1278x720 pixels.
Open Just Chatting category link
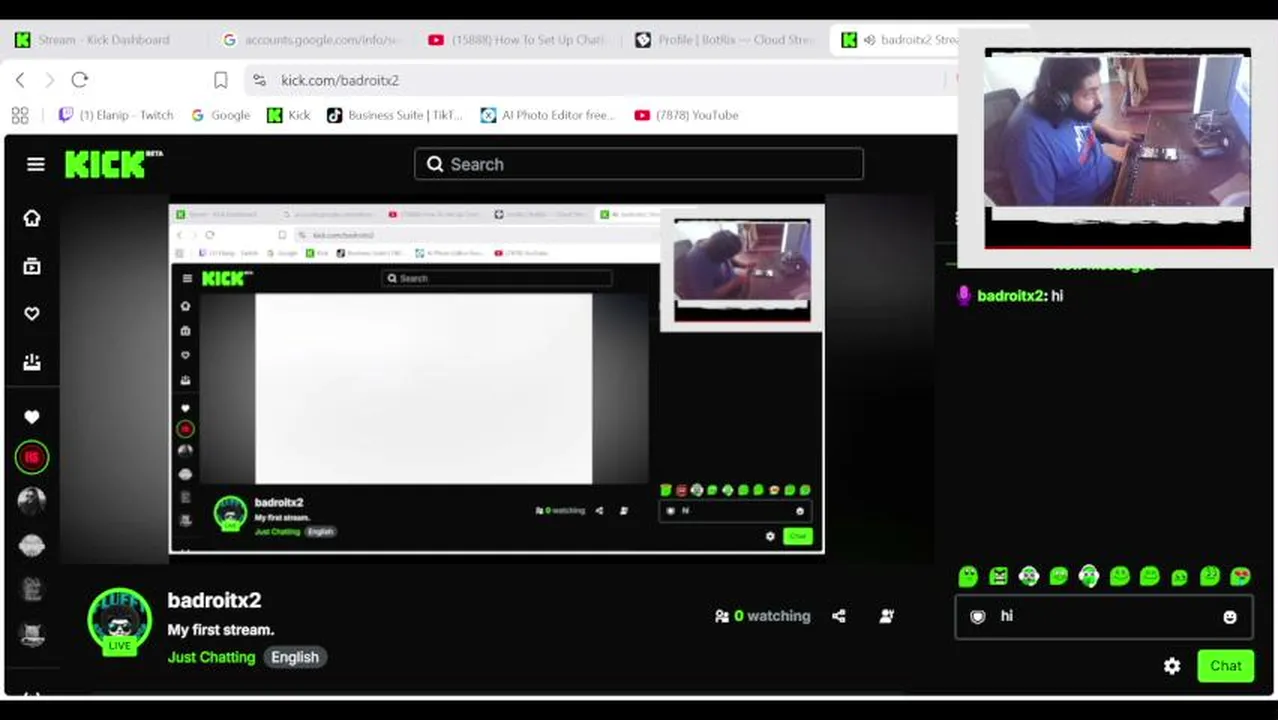point(212,657)
